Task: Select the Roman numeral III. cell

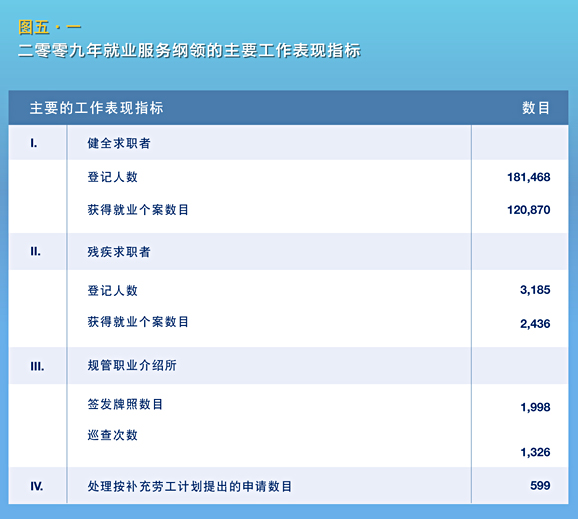Action: [37, 367]
